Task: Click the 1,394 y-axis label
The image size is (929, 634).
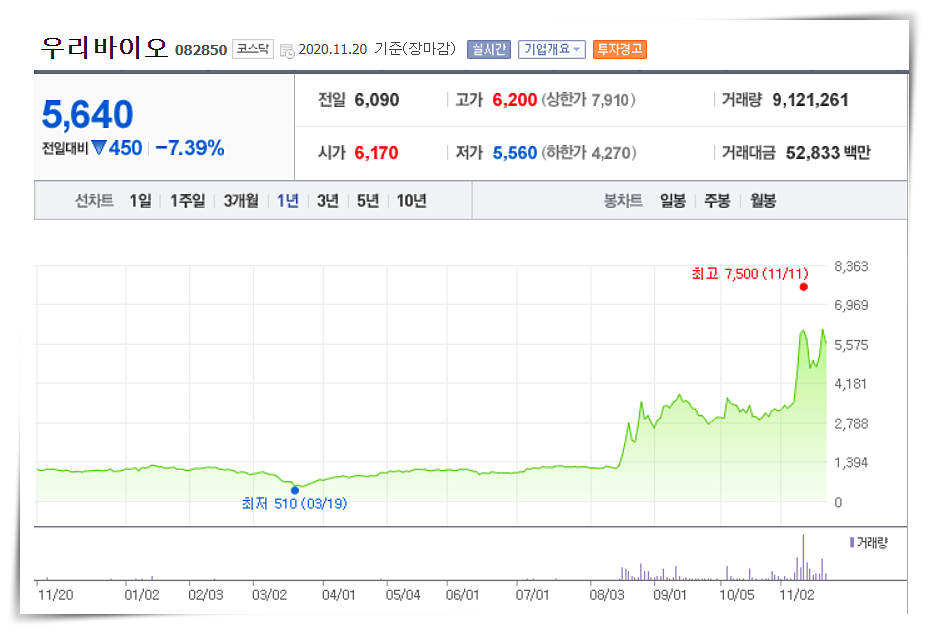Action: 851,463
